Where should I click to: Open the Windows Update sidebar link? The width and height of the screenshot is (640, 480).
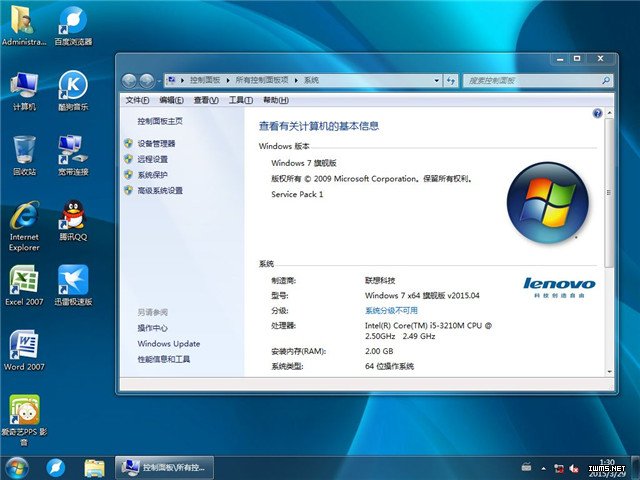pyautogui.click(x=169, y=343)
